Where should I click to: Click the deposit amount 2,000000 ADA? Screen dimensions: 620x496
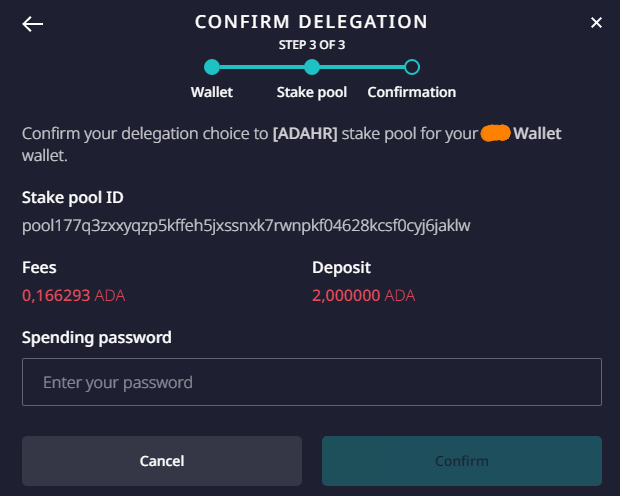pyautogui.click(x=363, y=296)
